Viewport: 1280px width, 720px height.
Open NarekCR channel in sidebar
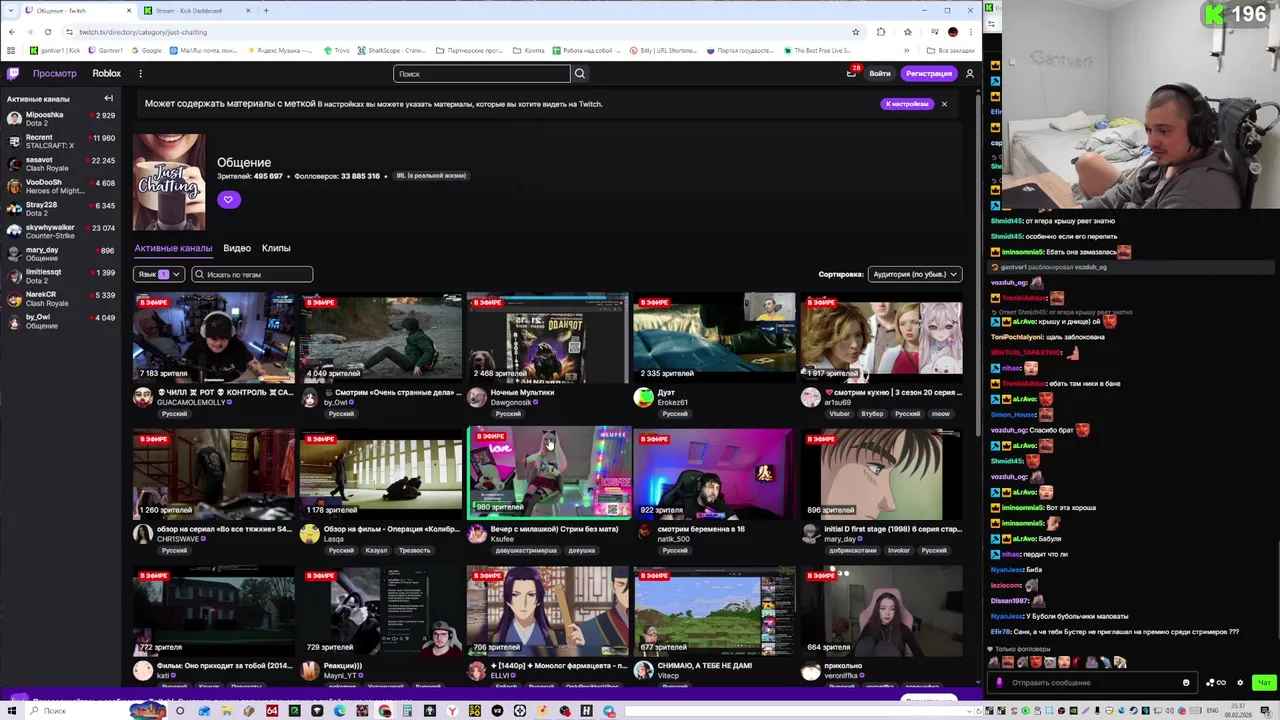(60, 298)
